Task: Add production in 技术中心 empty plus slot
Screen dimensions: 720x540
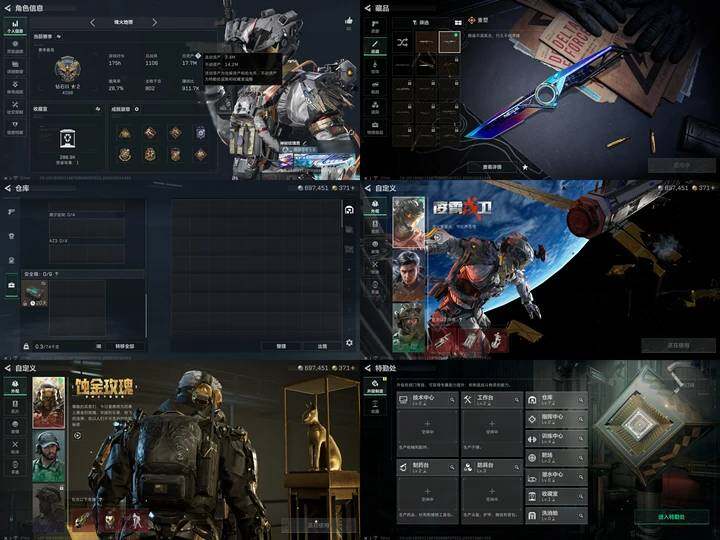Action: pos(428,427)
